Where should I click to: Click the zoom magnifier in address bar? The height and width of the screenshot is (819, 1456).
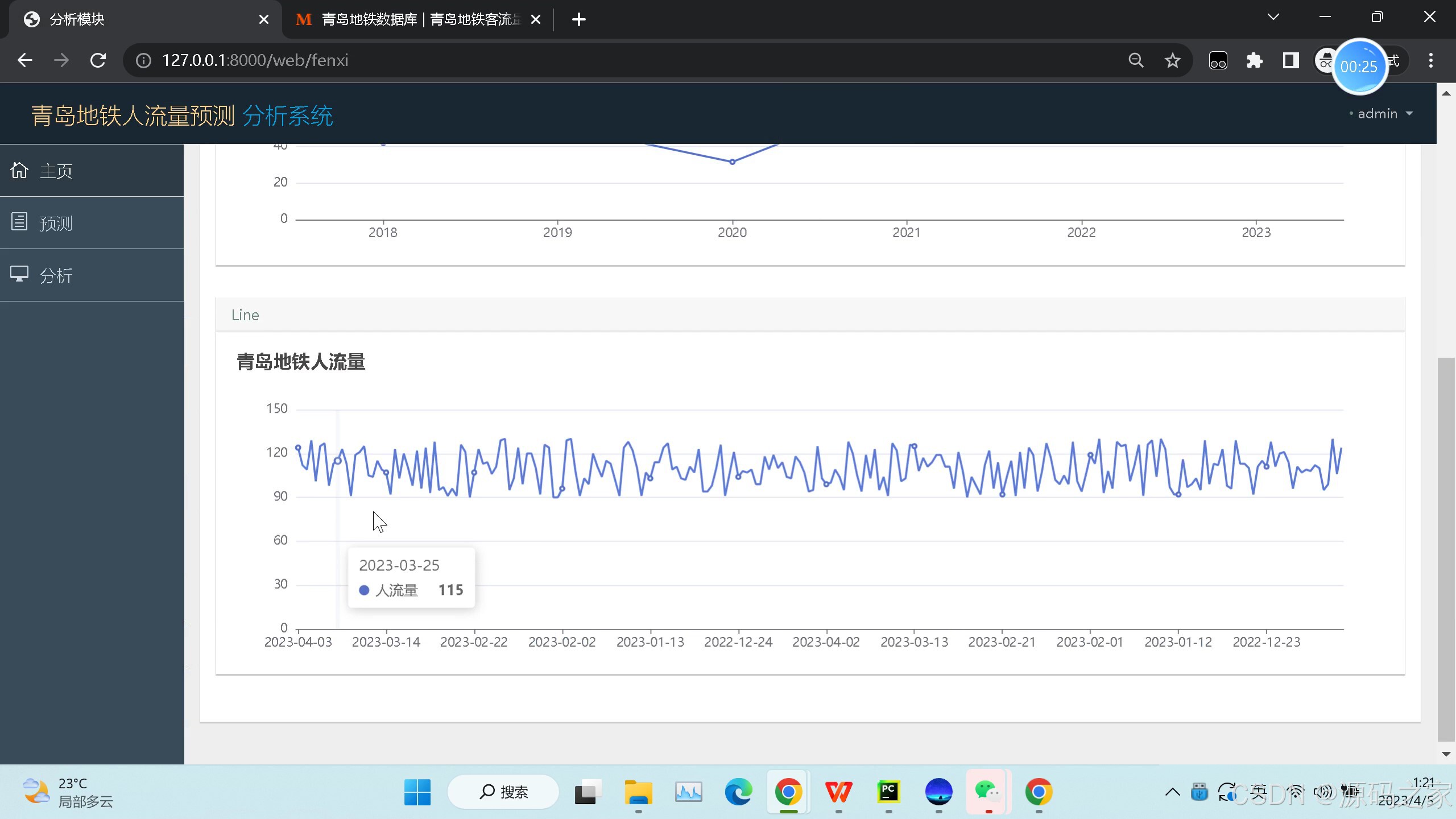point(1136,60)
